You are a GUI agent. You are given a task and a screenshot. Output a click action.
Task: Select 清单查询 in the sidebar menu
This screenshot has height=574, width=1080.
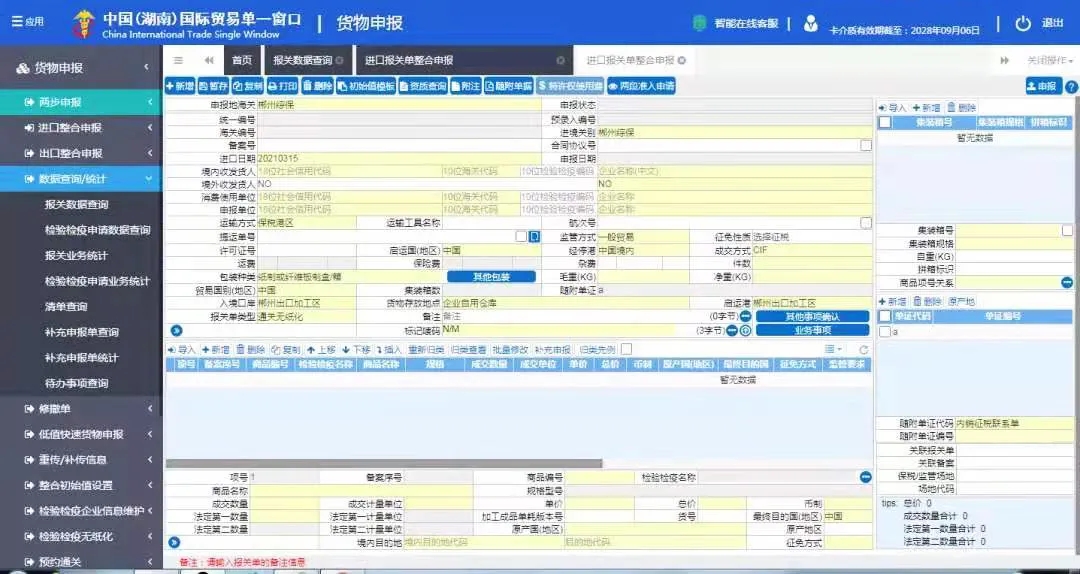click(x=66, y=307)
